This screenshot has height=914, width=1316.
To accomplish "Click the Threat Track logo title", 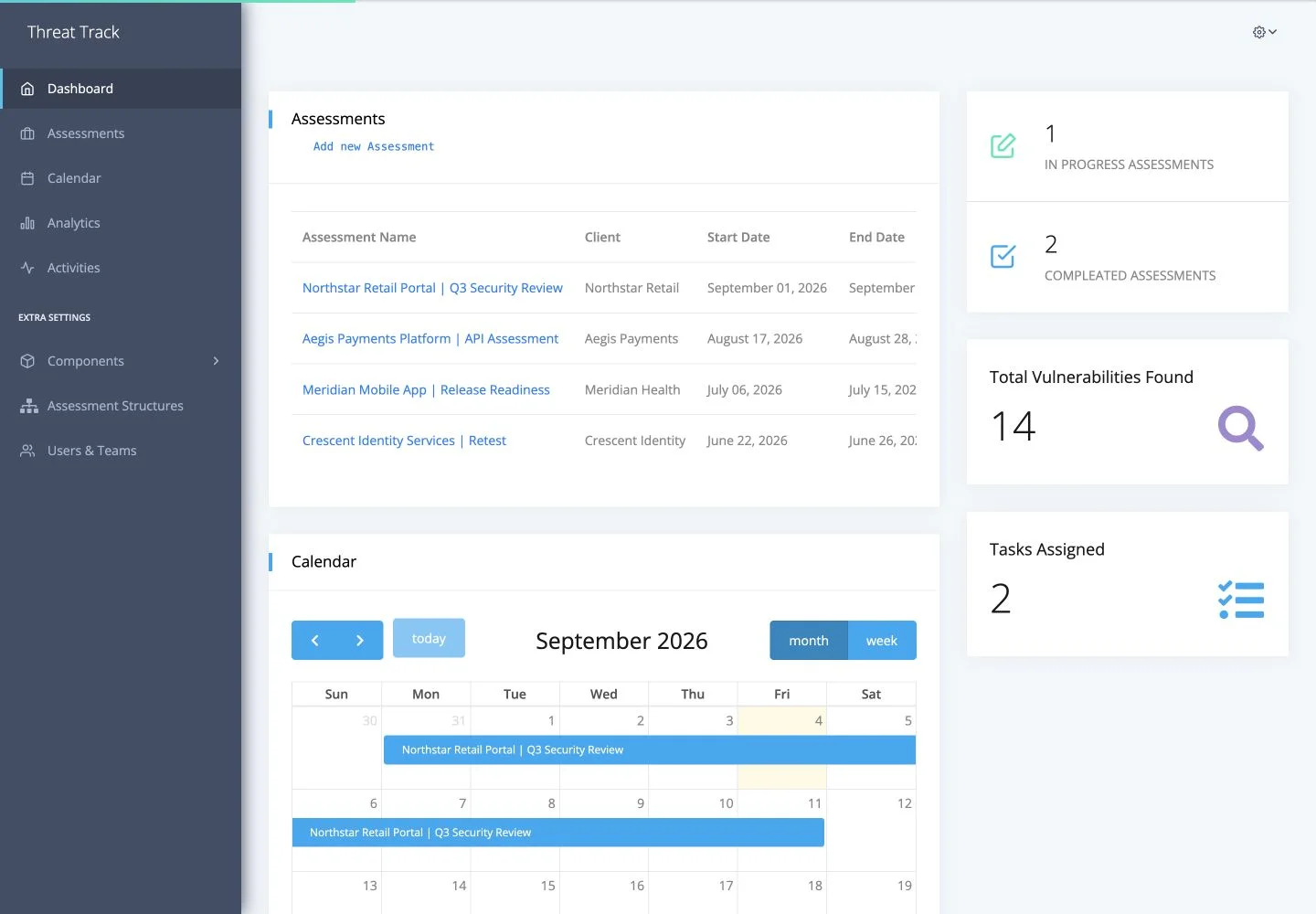I will coord(73,32).
